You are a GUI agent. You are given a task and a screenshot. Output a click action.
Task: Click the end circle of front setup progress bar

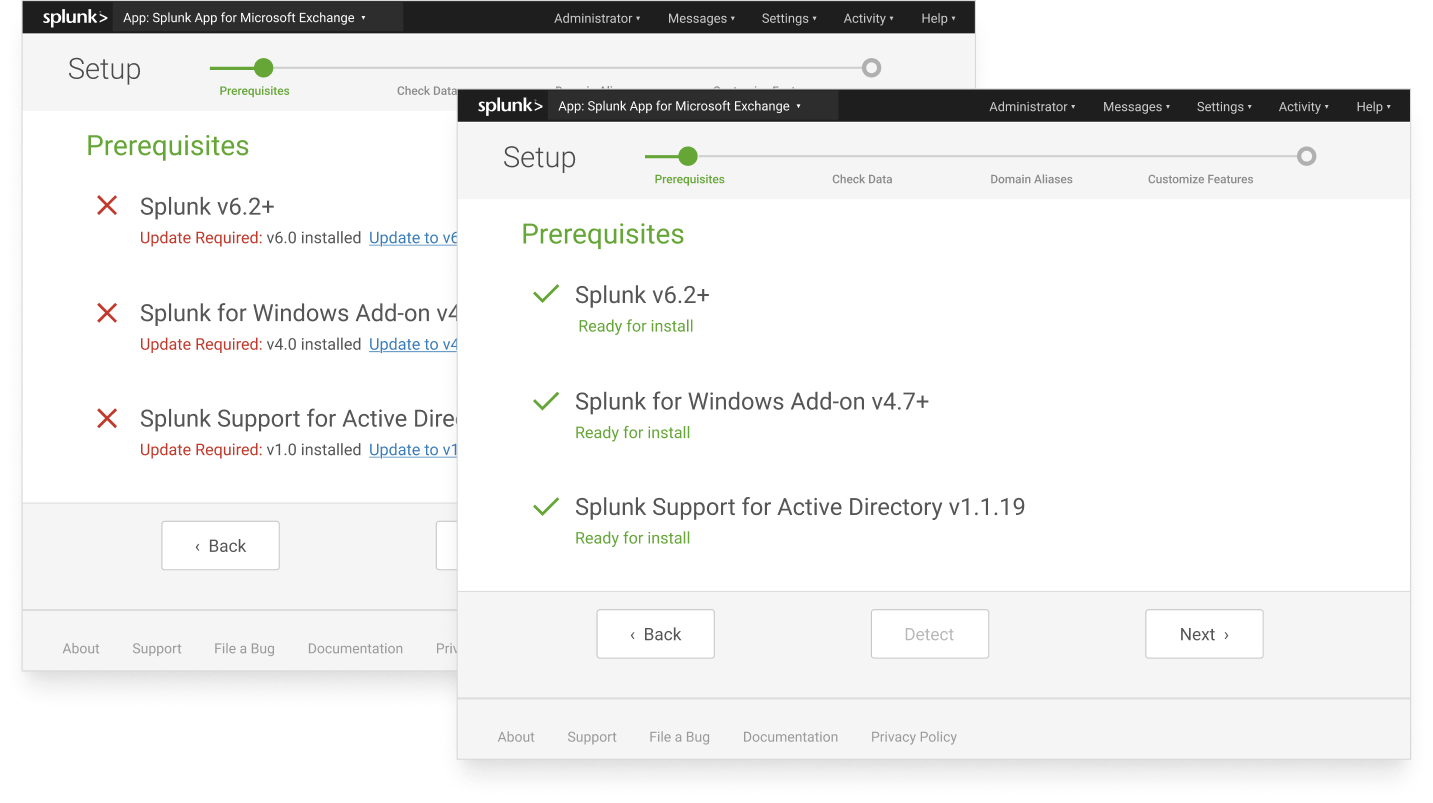point(1306,156)
